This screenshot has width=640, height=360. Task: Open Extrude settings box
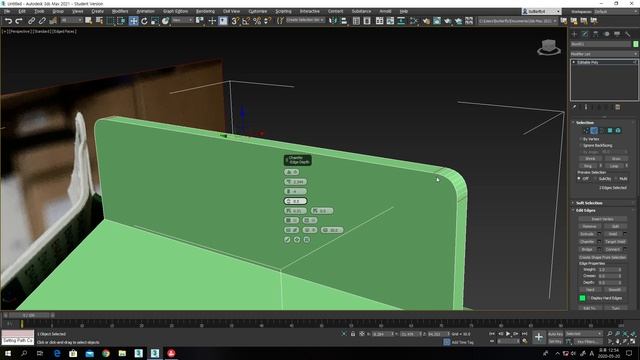pyautogui.click(x=599, y=234)
